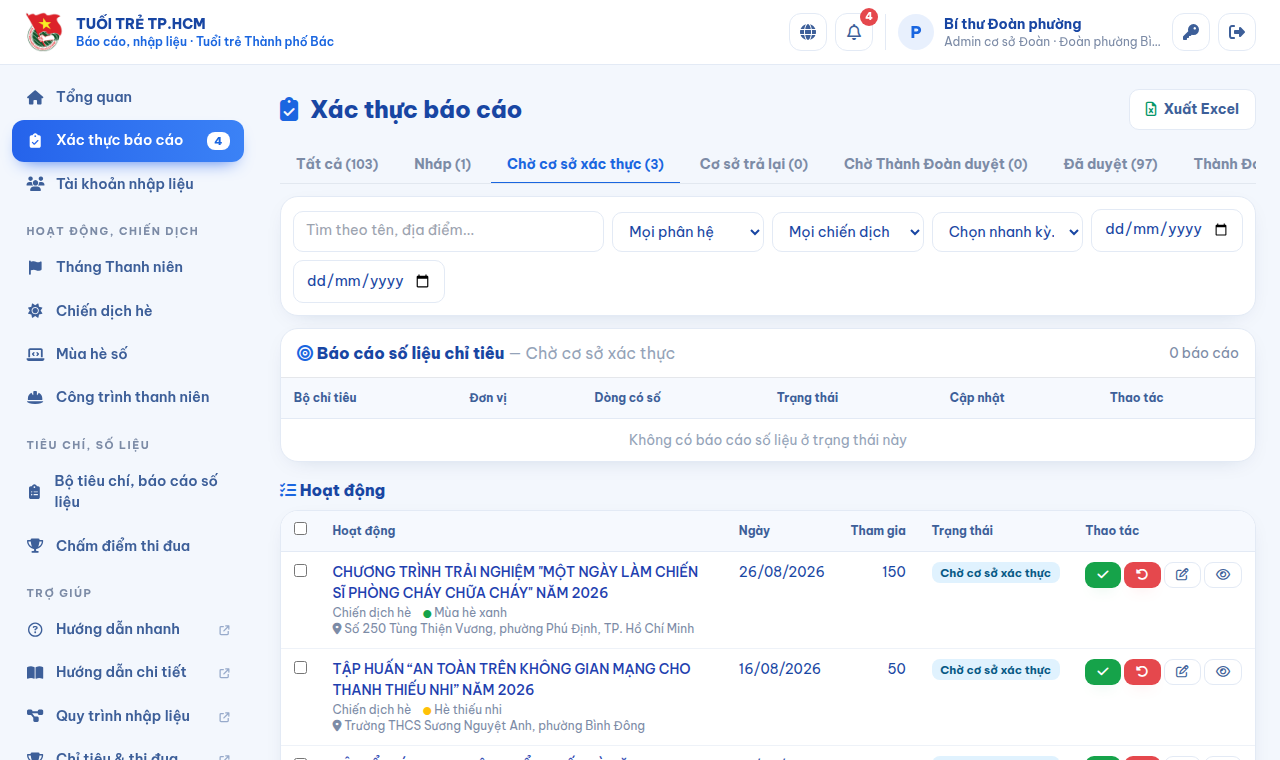Open external link icon for Quy trình nhập liệu
Screen dimensions: 1280x760
[224, 717]
